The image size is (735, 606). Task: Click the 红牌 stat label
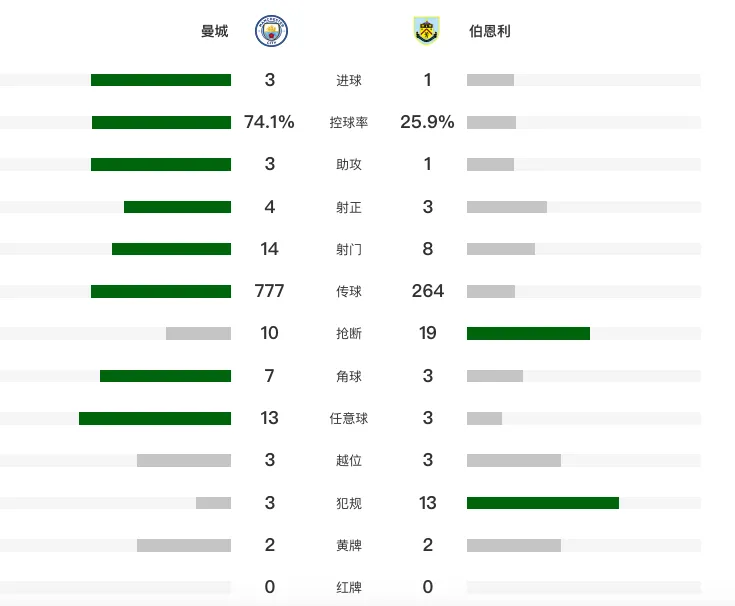(349, 587)
